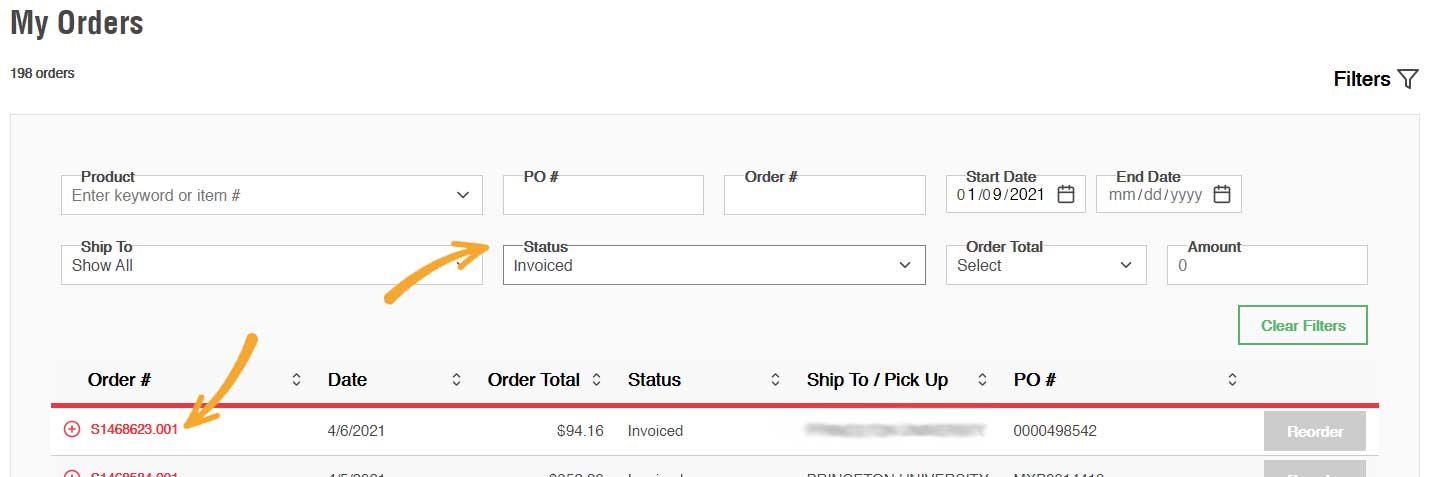Sort by Order # column arrows
The image size is (1432, 477).
(x=296, y=380)
